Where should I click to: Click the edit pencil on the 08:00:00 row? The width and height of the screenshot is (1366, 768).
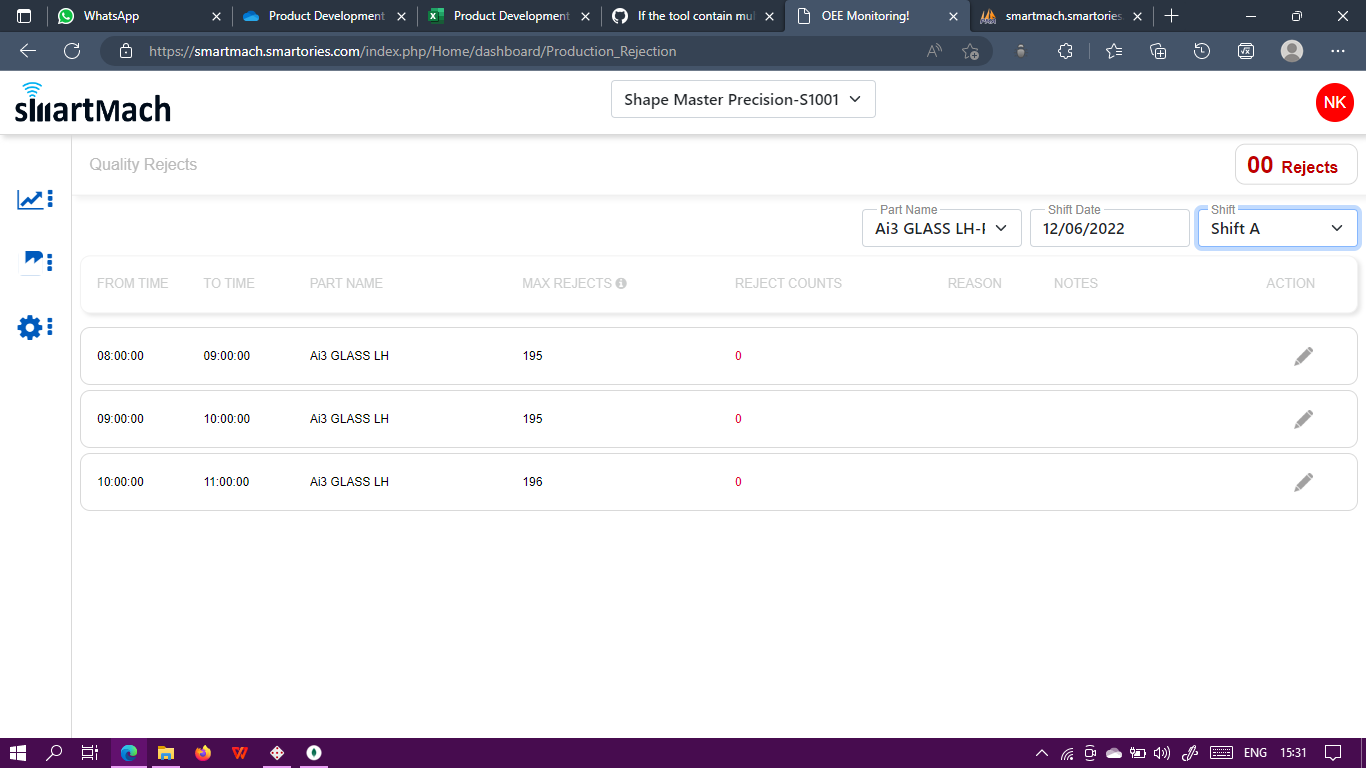(1303, 355)
